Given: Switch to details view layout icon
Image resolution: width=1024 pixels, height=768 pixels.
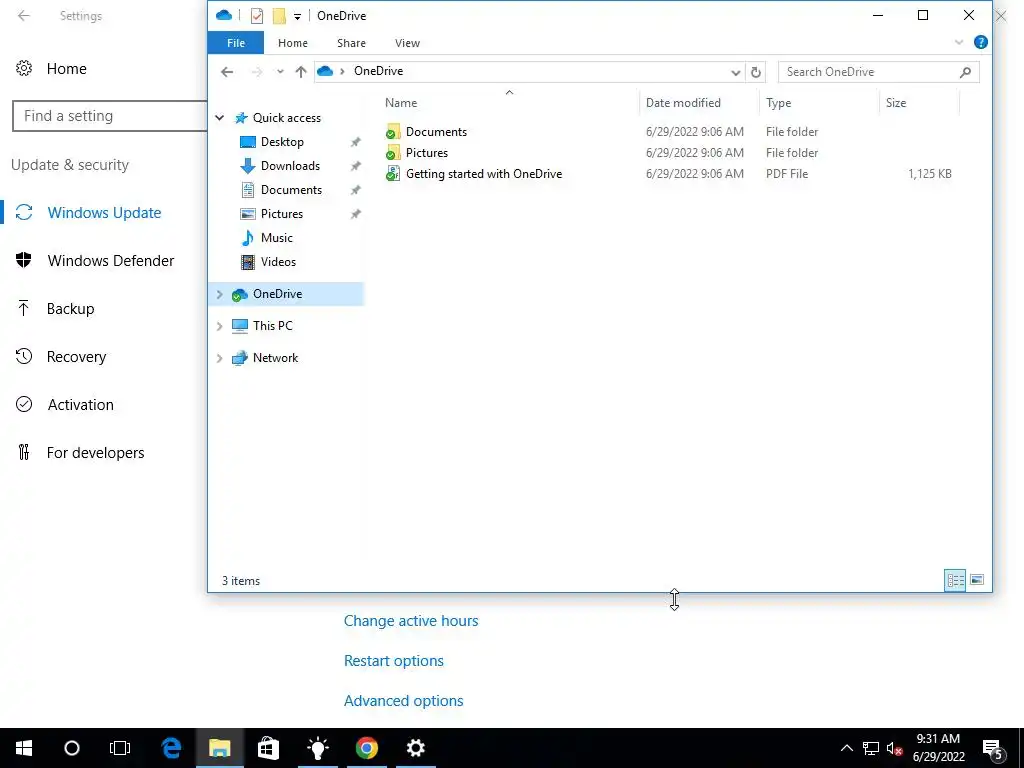Looking at the screenshot, I should [x=955, y=580].
